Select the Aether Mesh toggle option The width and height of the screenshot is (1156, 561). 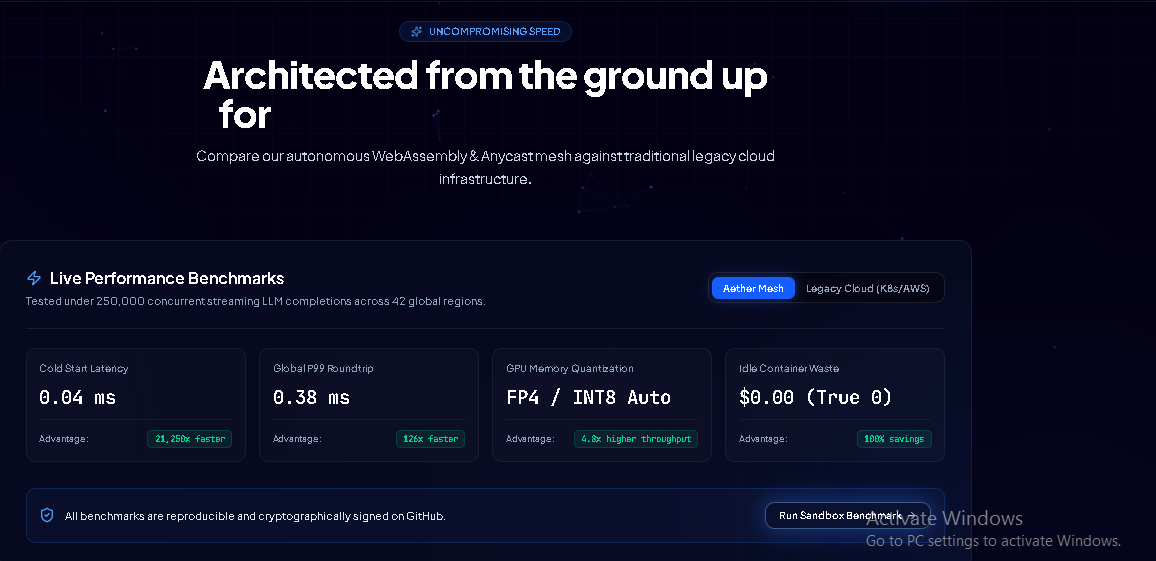point(753,288)
